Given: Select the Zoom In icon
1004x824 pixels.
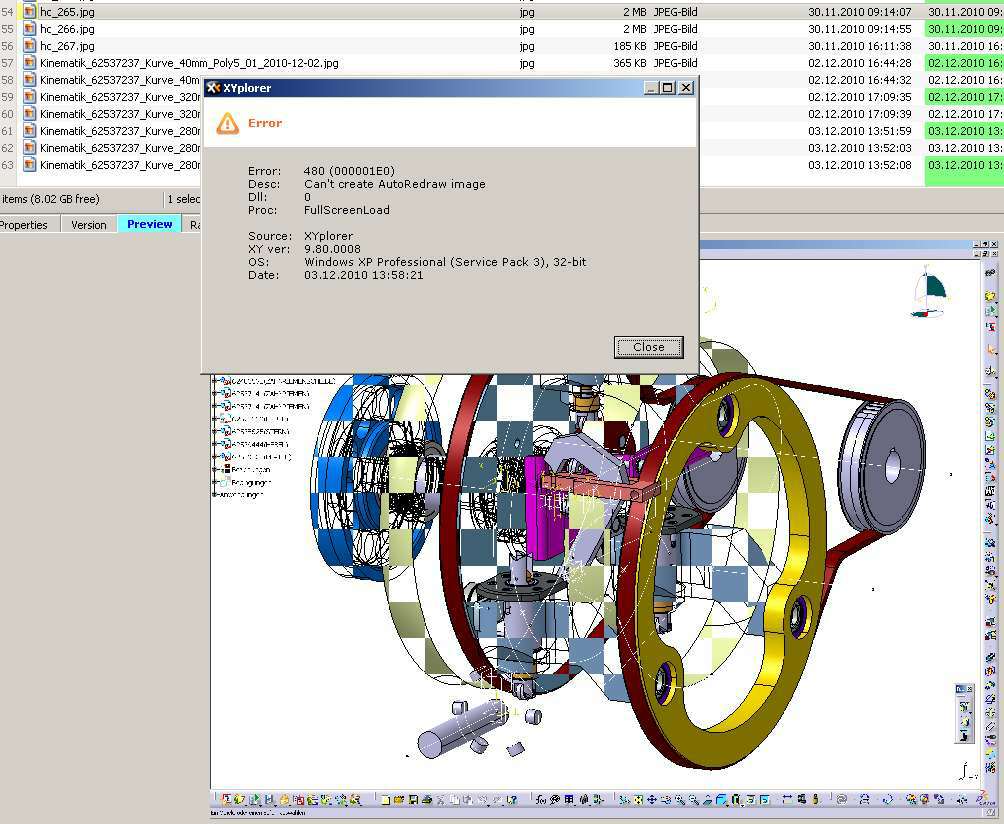Looking at the screenshot, I should tap(680, 801).
